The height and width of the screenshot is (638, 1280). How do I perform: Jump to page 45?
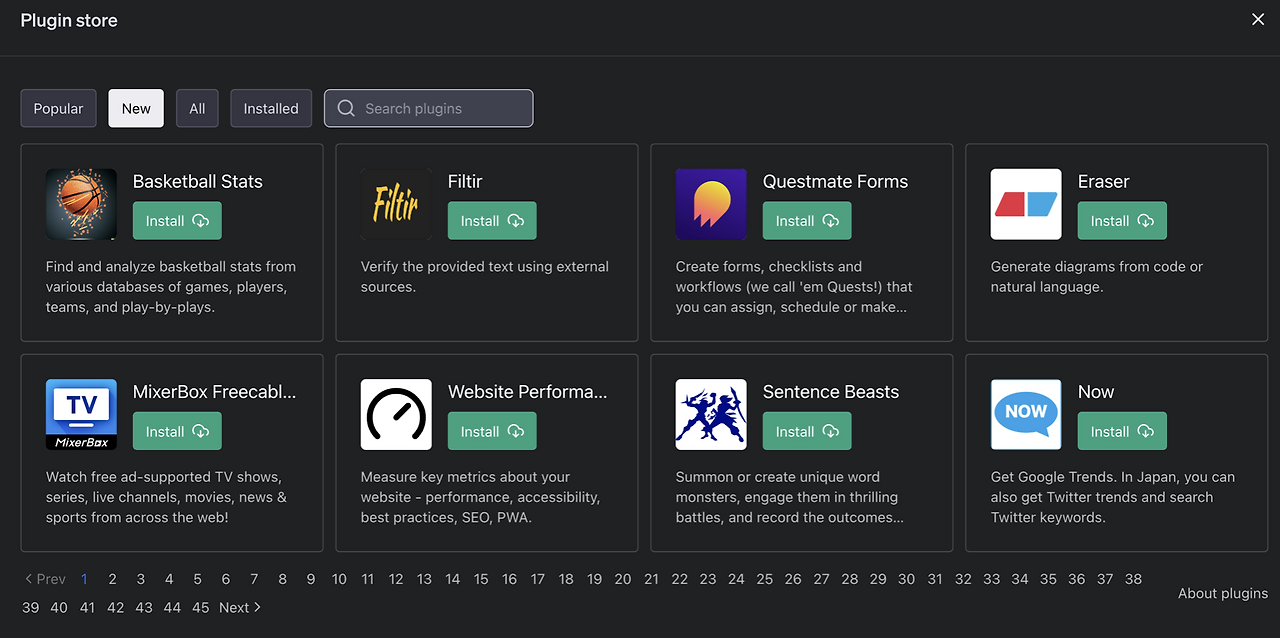coord(201,607)
